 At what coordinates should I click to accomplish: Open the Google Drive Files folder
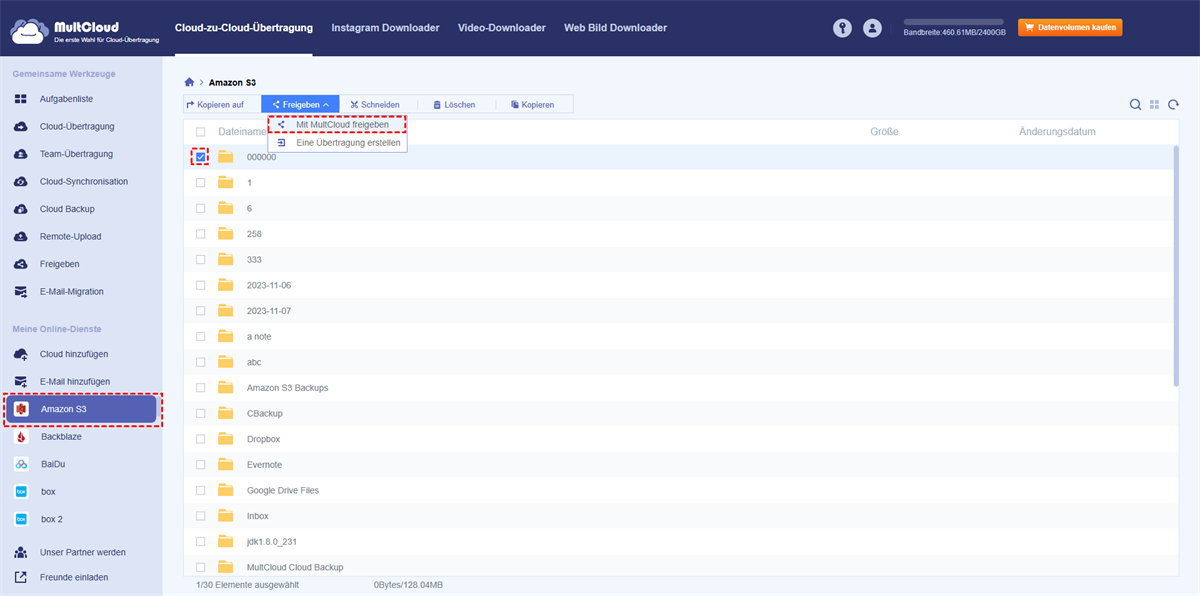[x=283, y=490]
